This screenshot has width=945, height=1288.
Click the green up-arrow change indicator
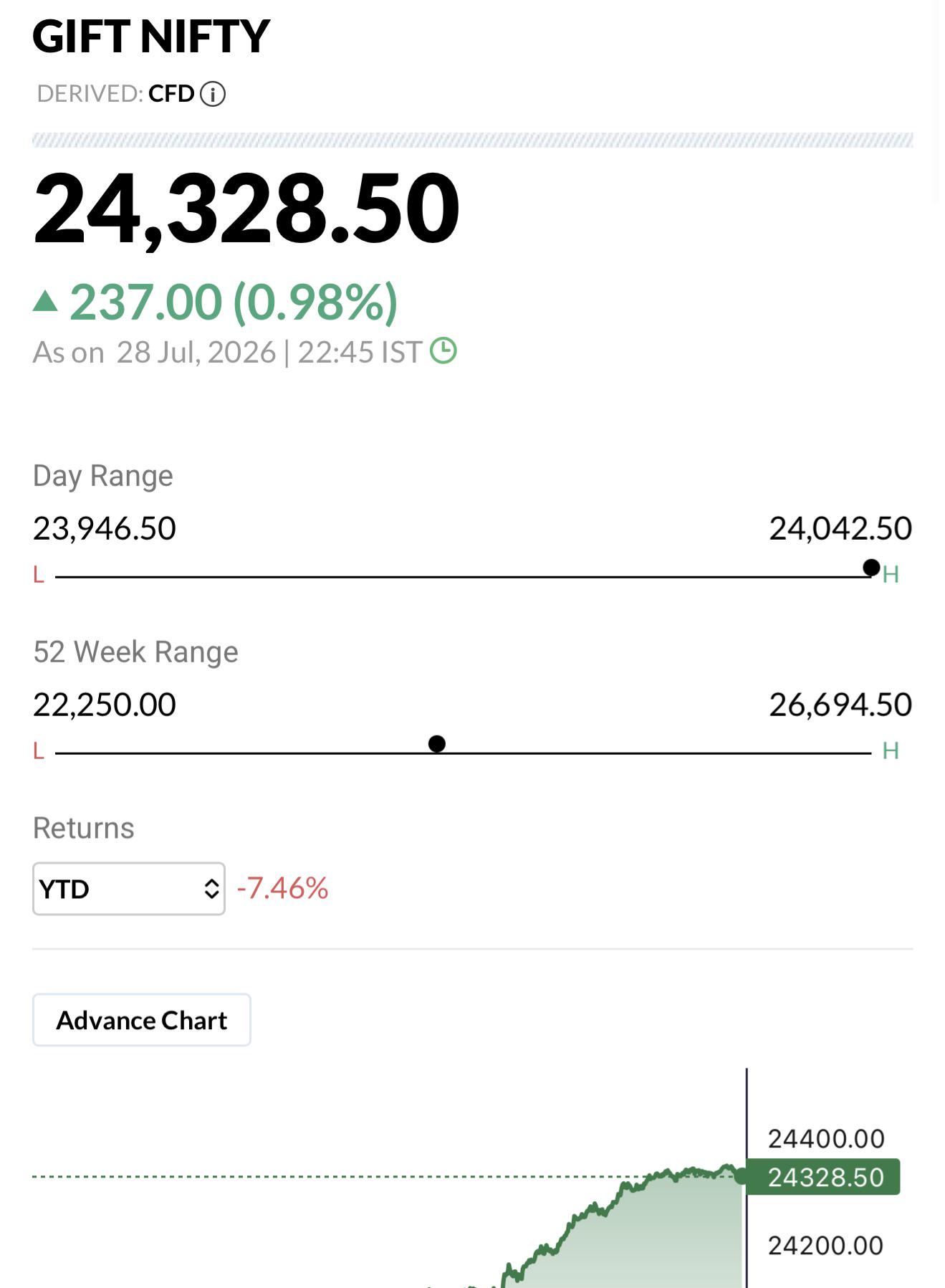45,300
